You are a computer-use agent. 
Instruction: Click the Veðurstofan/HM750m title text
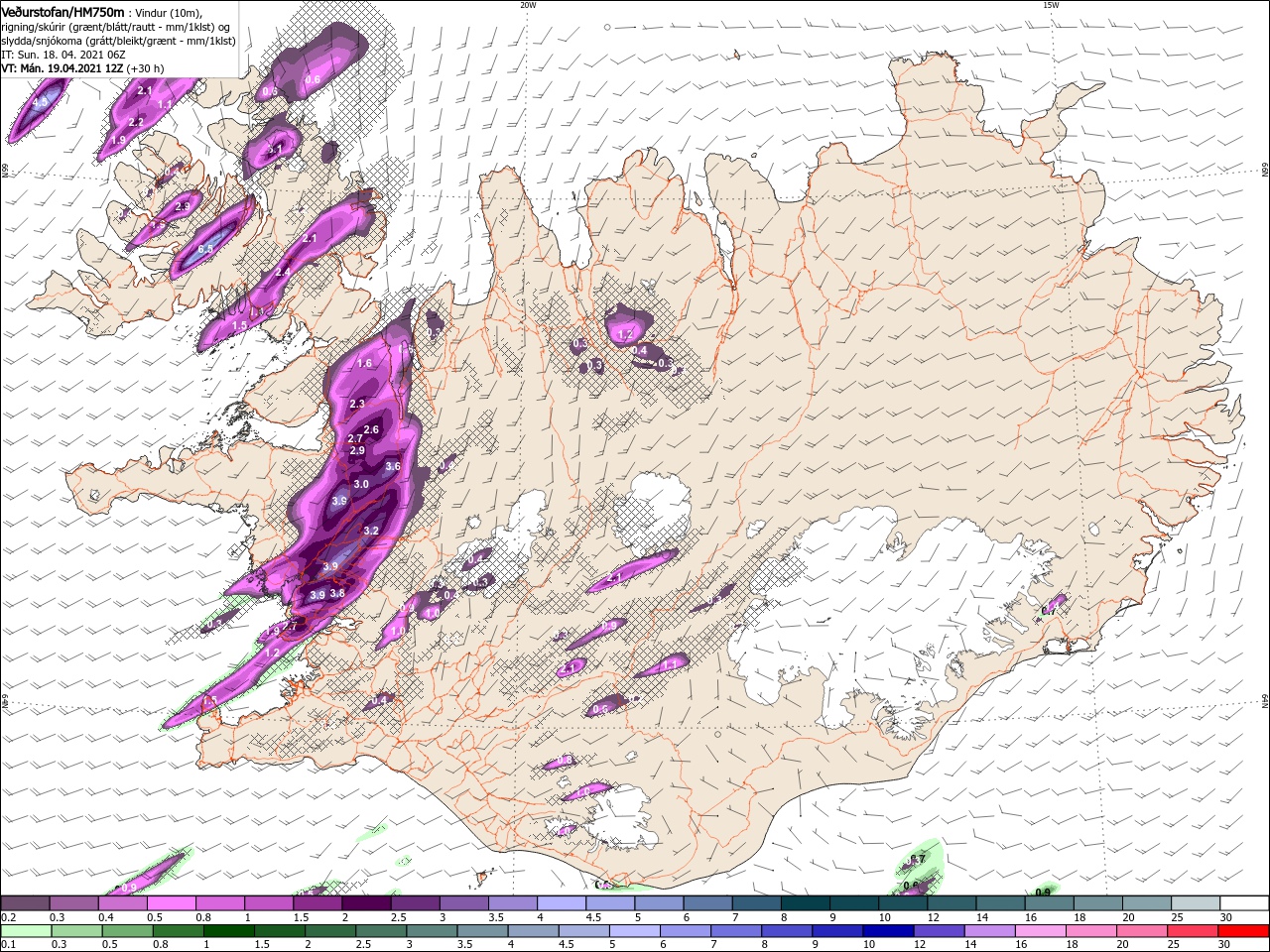pos(63,11)
